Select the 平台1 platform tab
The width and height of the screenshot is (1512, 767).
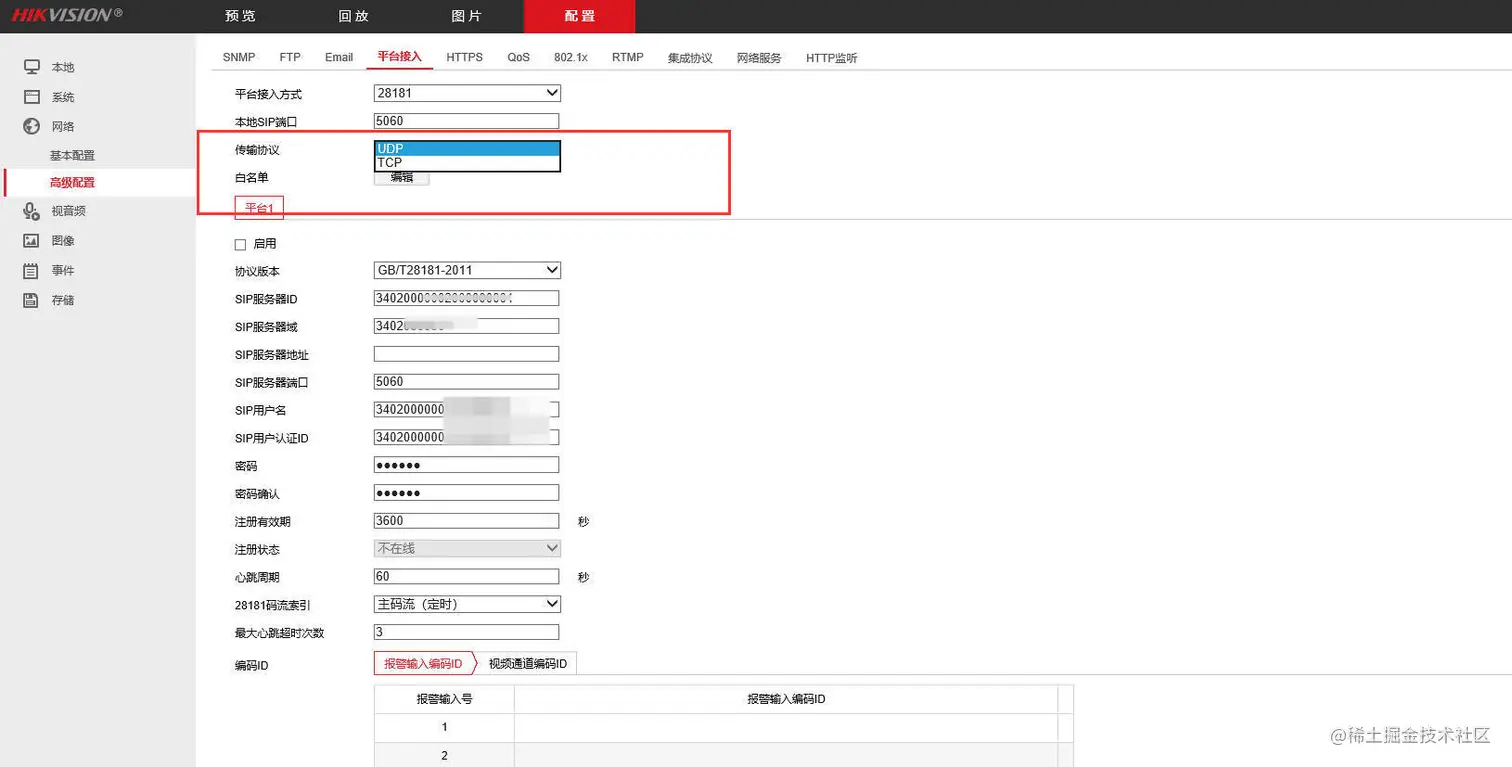(x=259, y=208)
